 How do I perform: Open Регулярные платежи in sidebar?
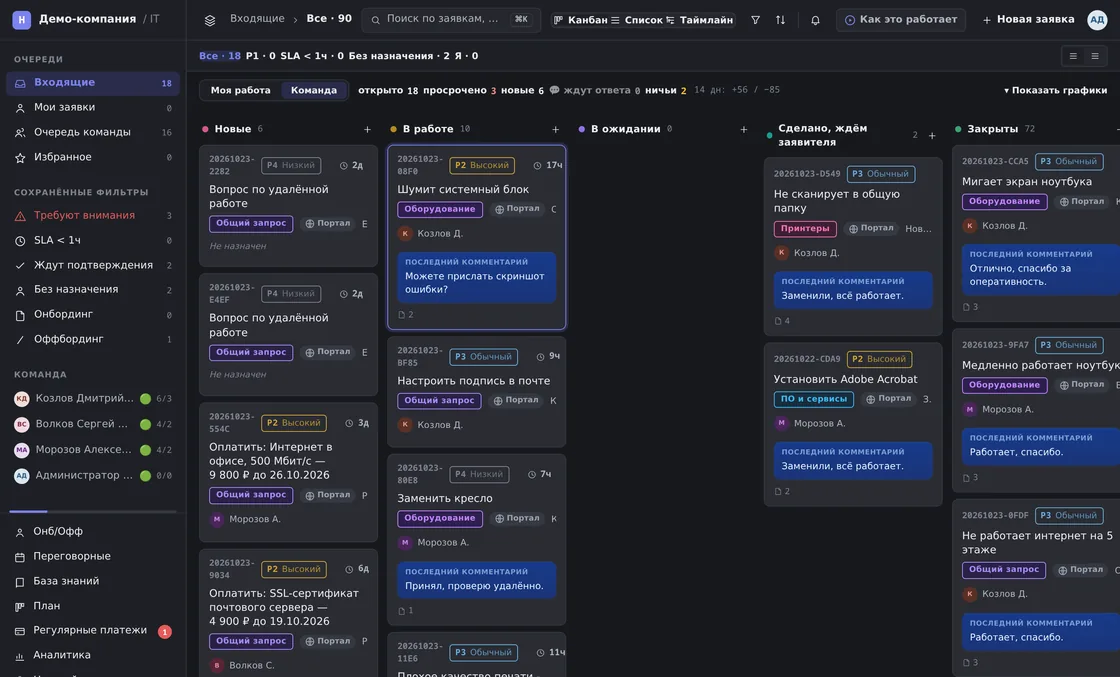pyautogui.click(x=93, y=631)
